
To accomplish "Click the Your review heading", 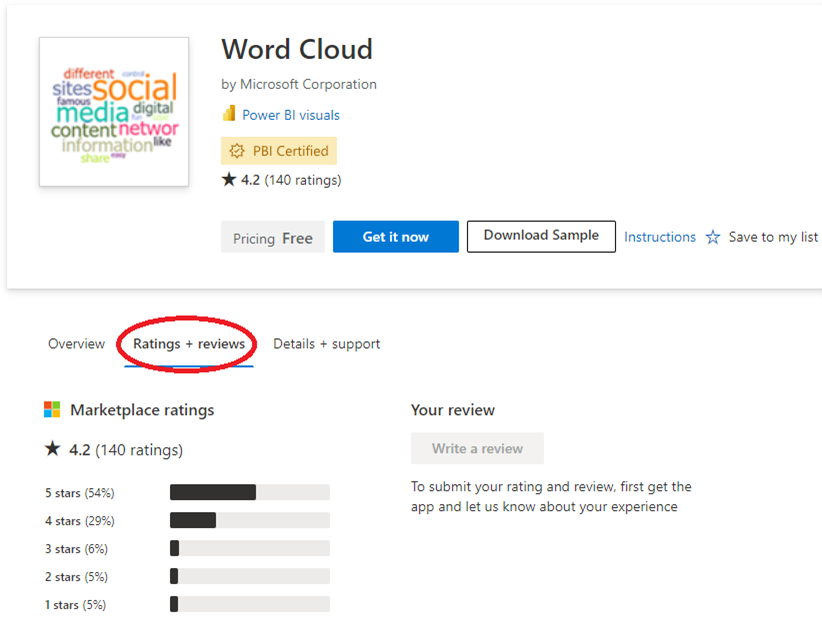I will tap(453, 410).
